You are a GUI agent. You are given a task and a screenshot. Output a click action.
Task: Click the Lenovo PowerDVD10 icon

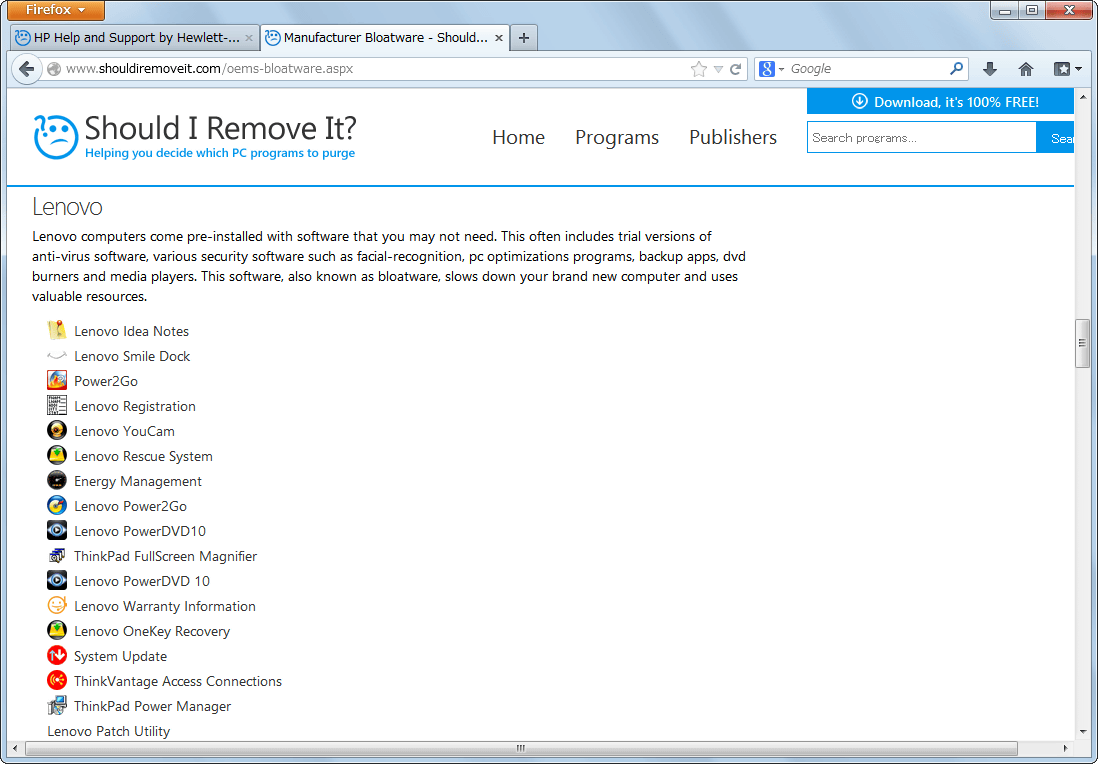[x=57, y=531]
